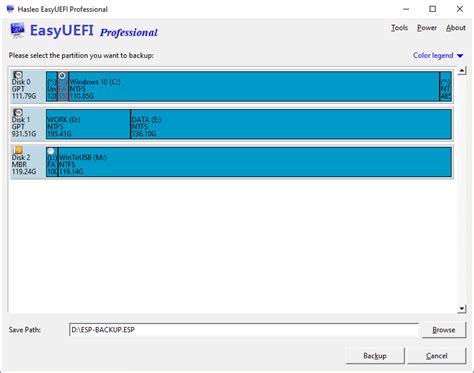
Task: Click the Backup button
Action: (x=375, y=356)
